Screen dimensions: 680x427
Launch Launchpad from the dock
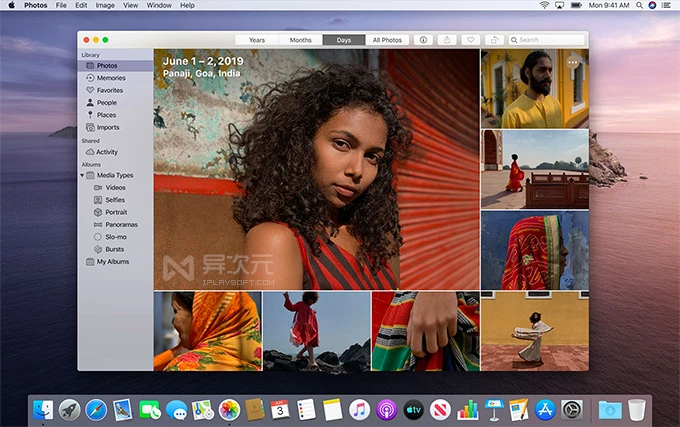tap(69, 410)
